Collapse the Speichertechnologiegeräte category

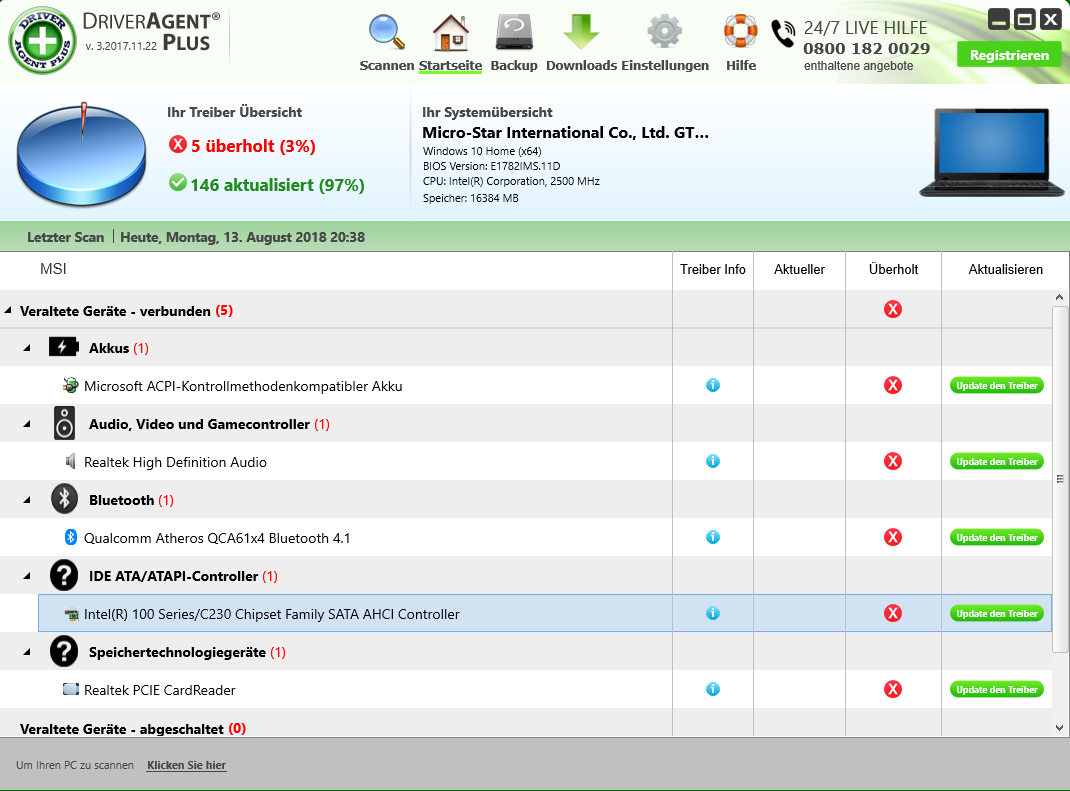pos(27,652)
